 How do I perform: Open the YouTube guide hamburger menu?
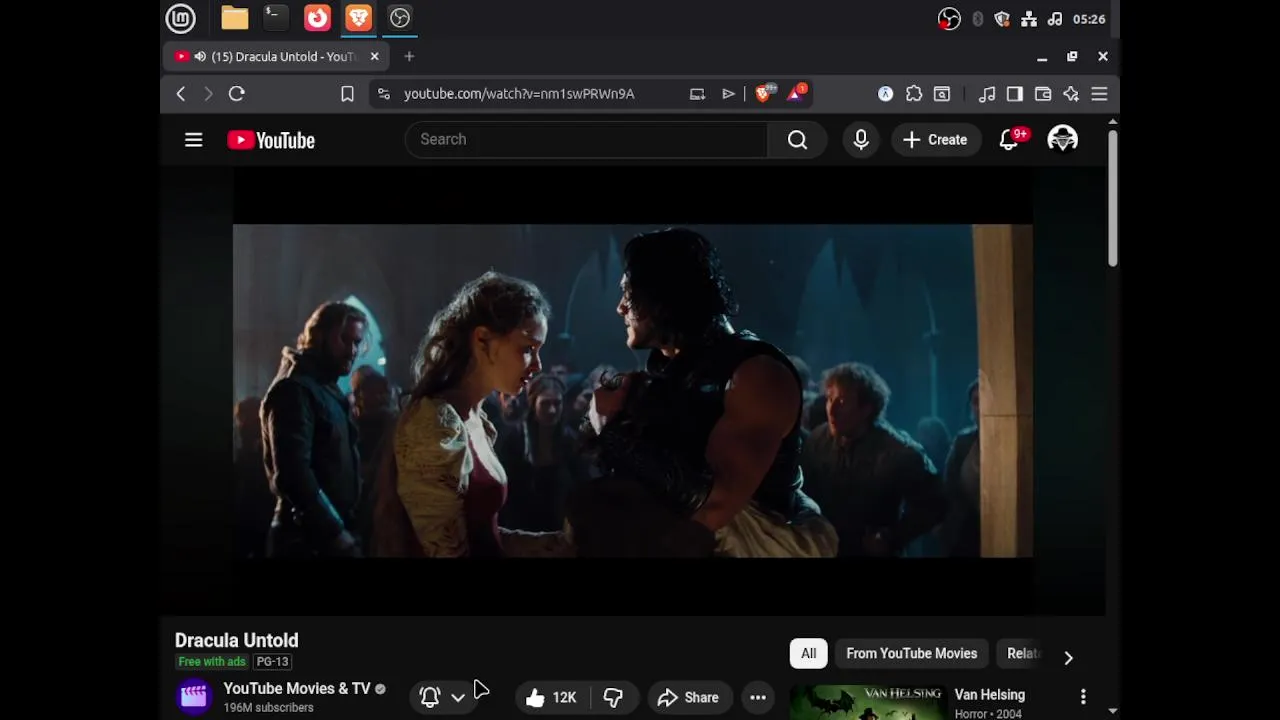(194, 140)
